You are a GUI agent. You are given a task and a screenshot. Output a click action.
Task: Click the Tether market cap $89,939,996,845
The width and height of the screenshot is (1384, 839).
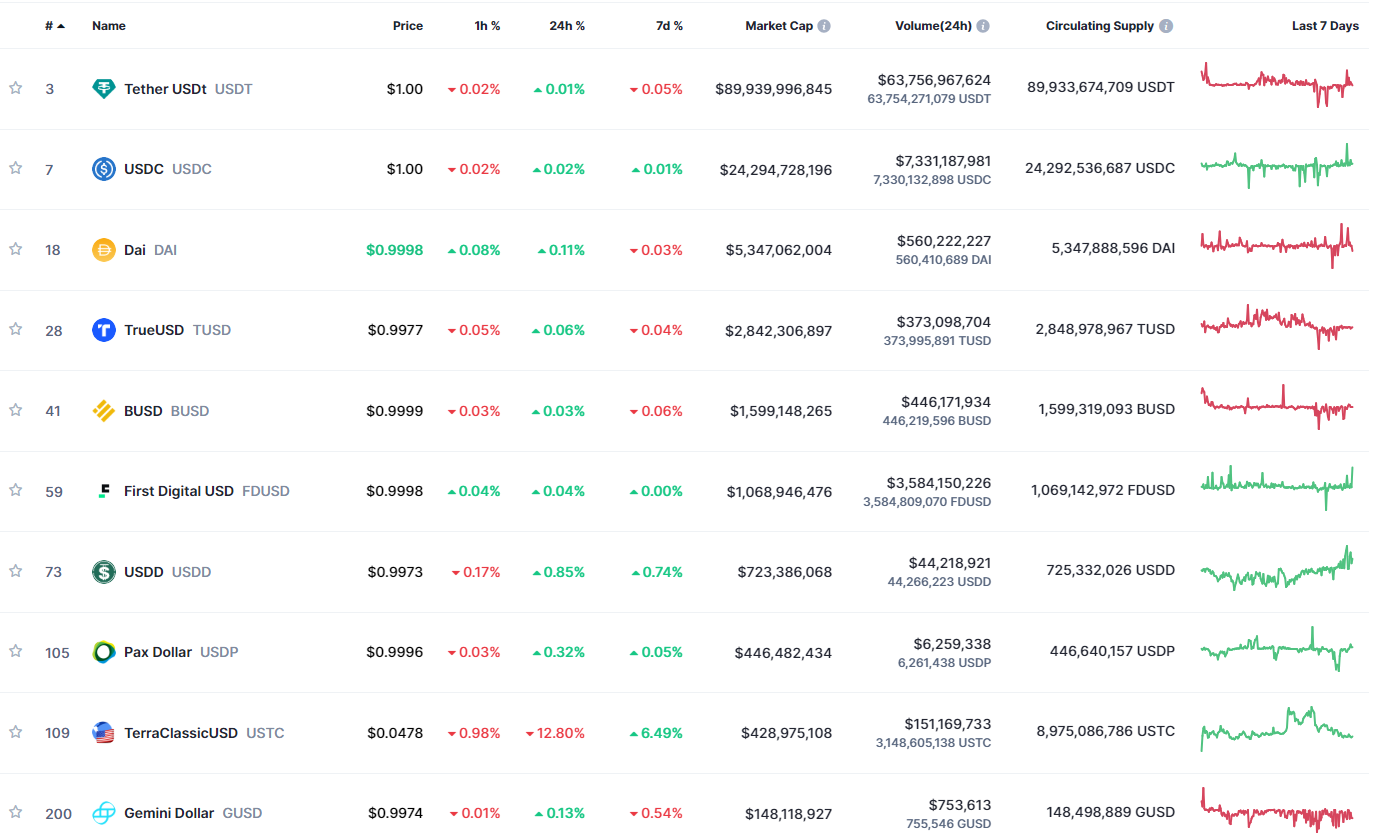(x=773, y=89)
